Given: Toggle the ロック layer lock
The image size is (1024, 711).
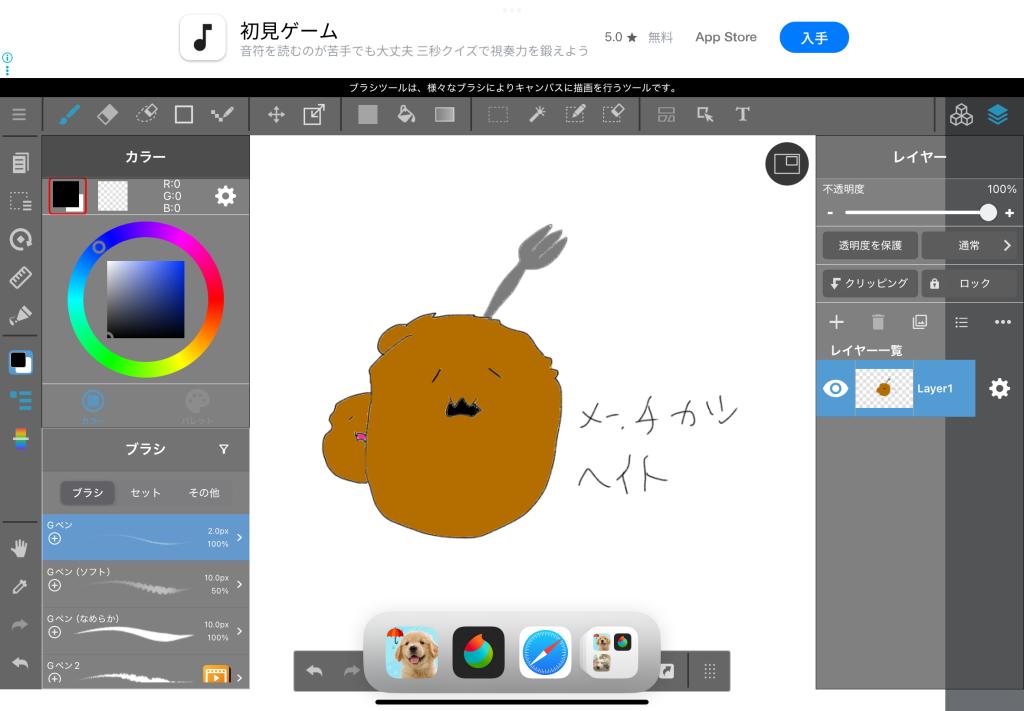Looking at the screenshot, I should pyautogui.click(x=968, y=283).
